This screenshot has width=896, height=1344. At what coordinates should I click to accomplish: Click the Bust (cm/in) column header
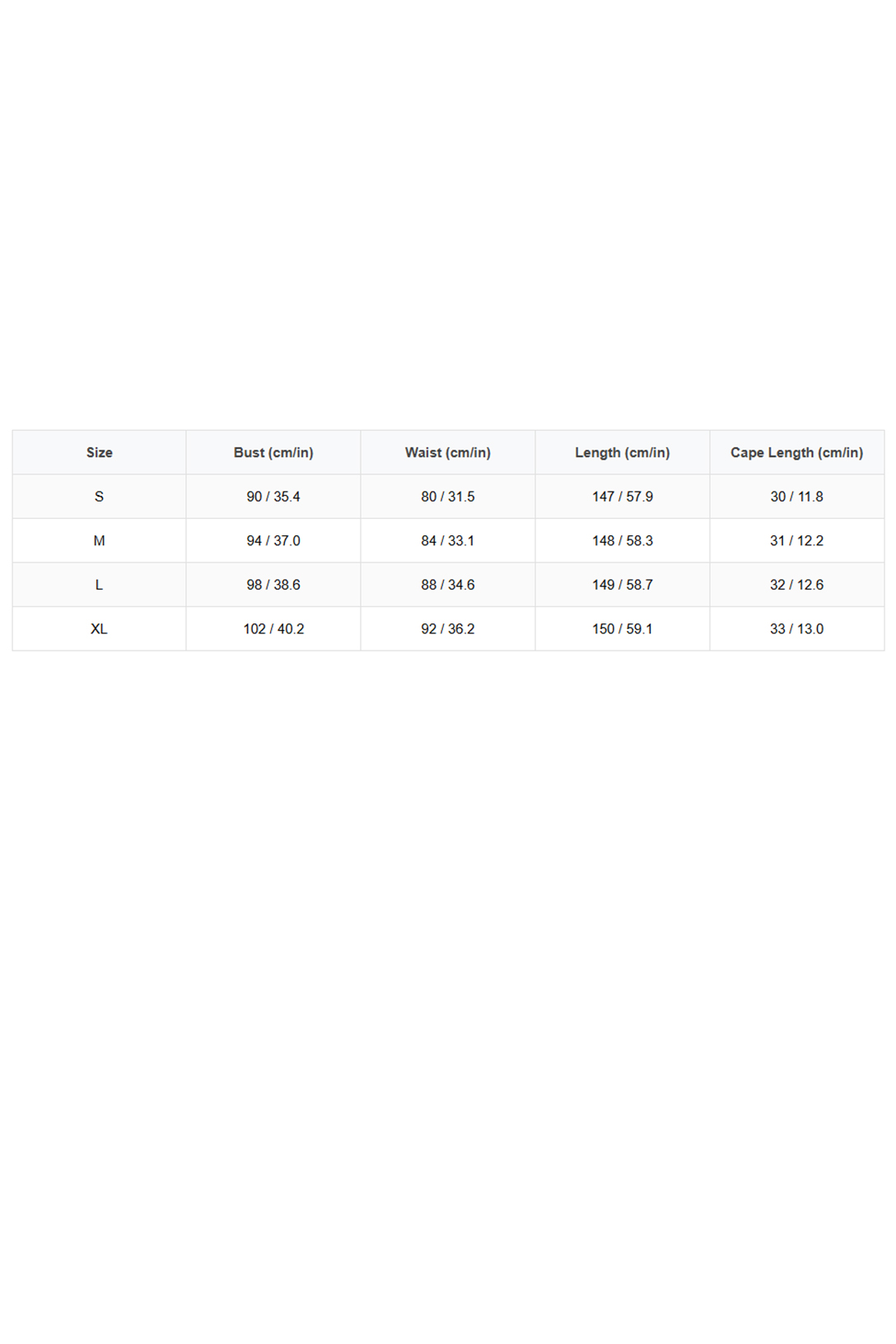click(273, 452)
